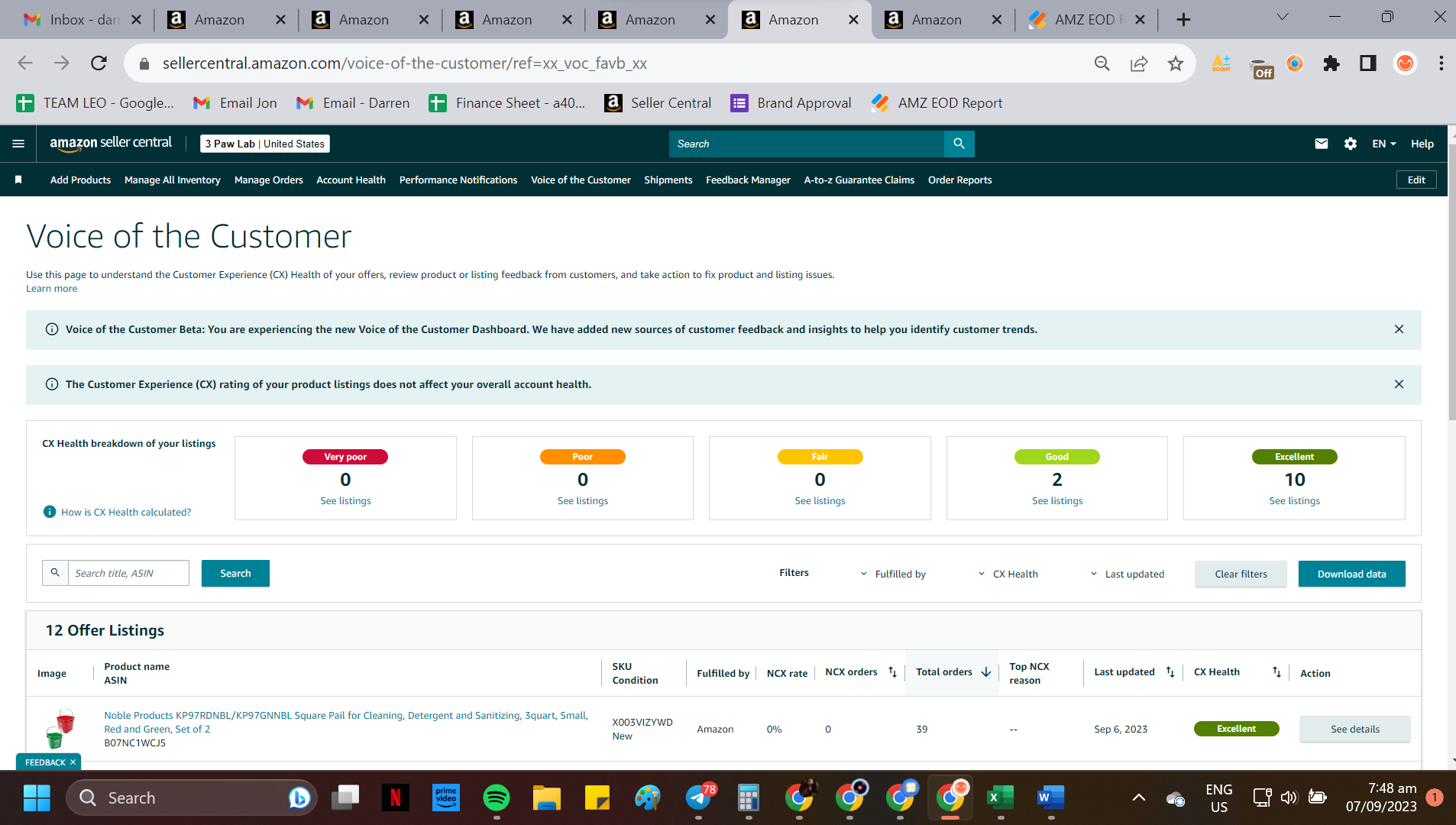Open Telegram from the taskbar

click(698, 797)
